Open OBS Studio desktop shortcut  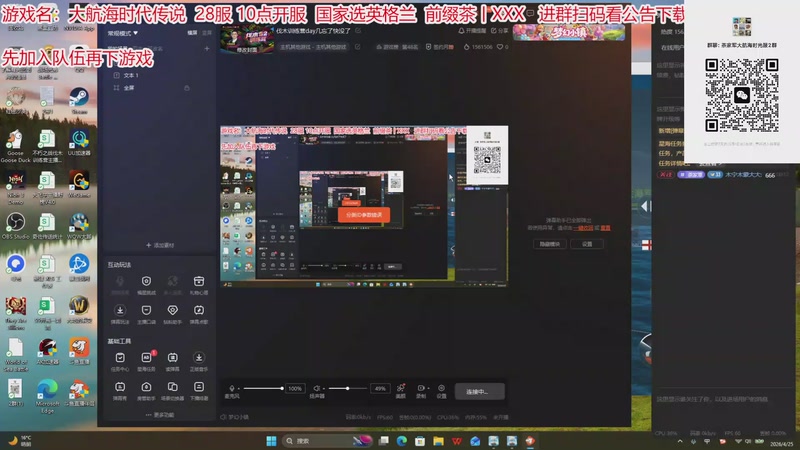(x=15, y=226)
